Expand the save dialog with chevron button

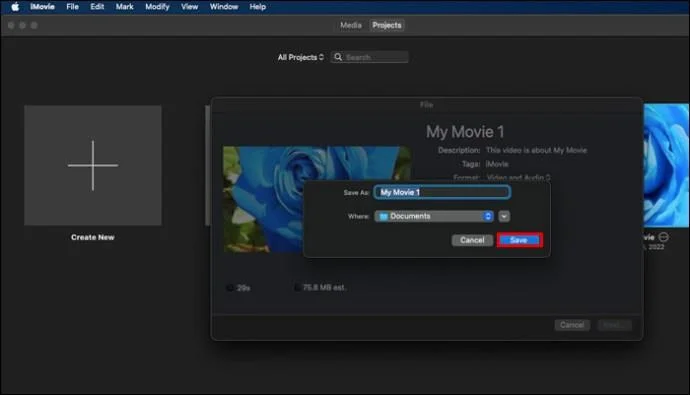[x=504, y=216]
